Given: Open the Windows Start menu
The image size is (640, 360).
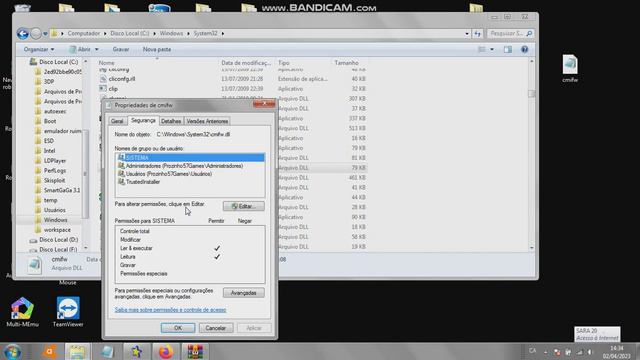Looking at the screenshot, I should (x=13, y=351).
